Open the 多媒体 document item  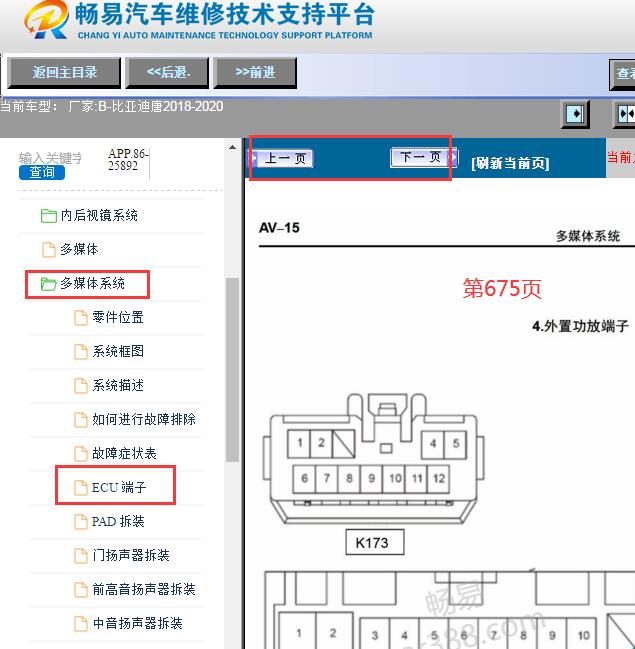79,249
